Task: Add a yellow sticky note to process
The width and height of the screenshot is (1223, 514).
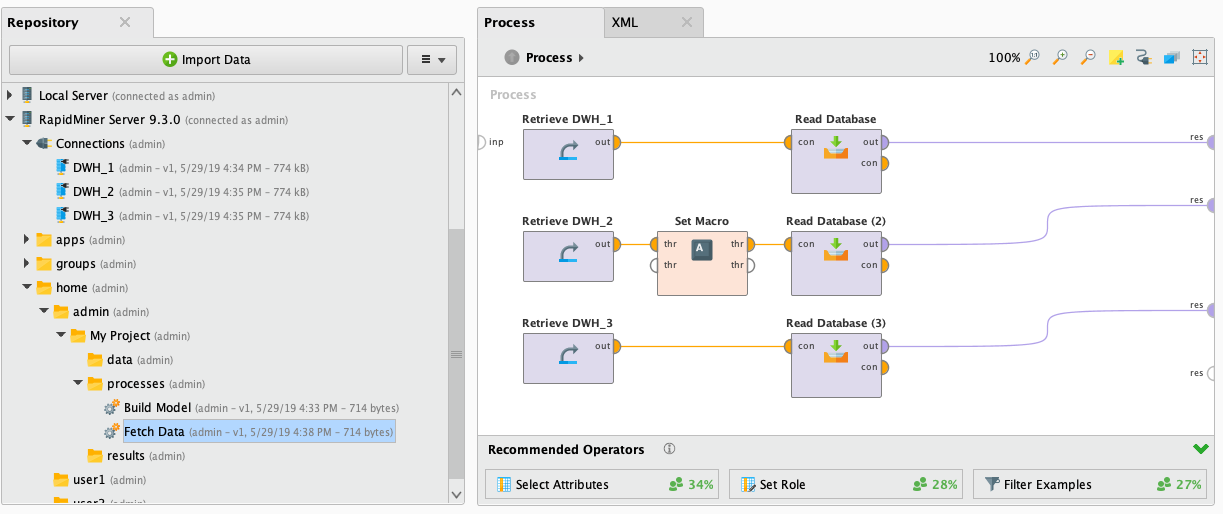Action: tap(1116, 58)
